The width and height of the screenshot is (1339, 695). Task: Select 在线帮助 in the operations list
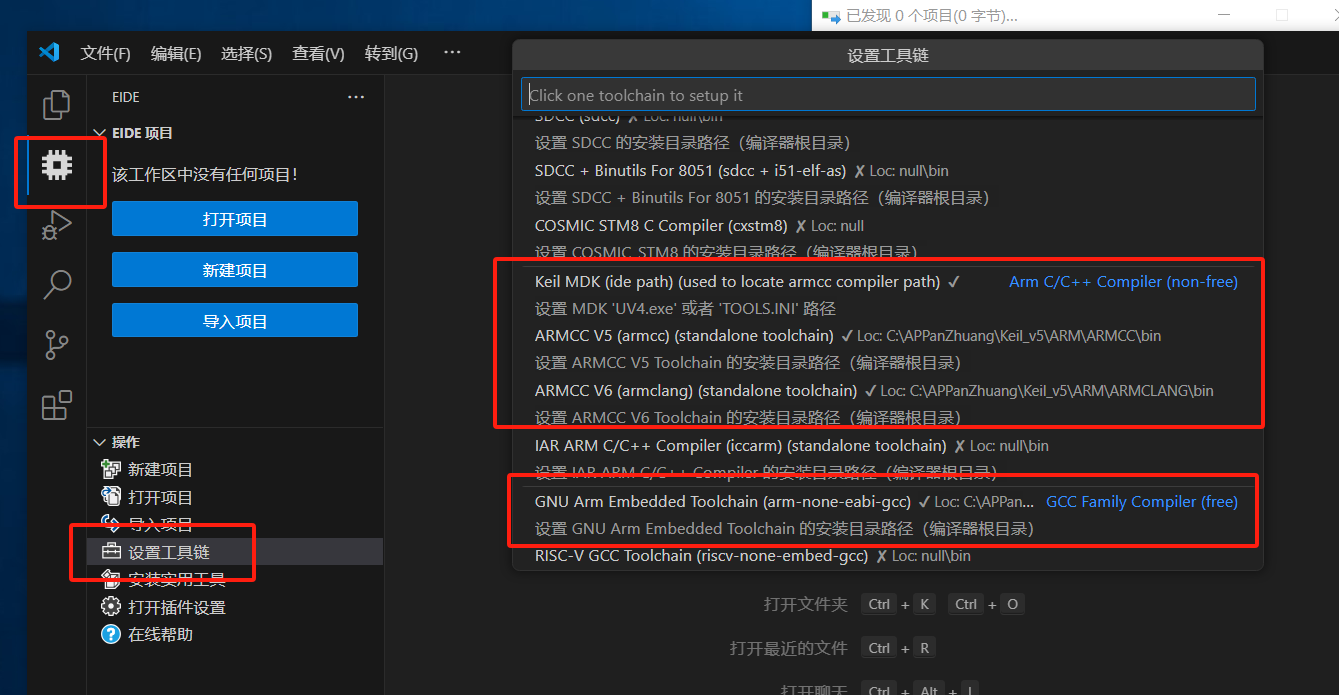[x=236, y=634]
